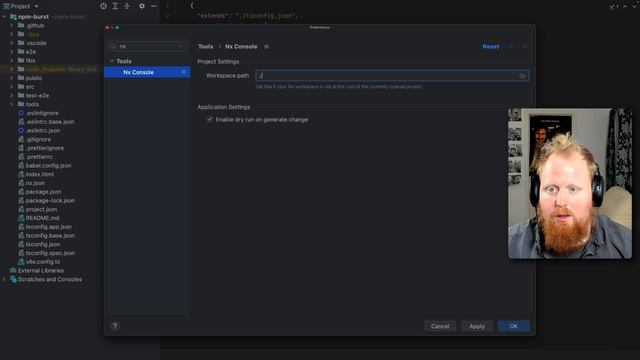Image resolution: width=640 pixels, height=360 pixels.
Task: Select package.json file
Action: pyautogui.click(x=43, y=192)
